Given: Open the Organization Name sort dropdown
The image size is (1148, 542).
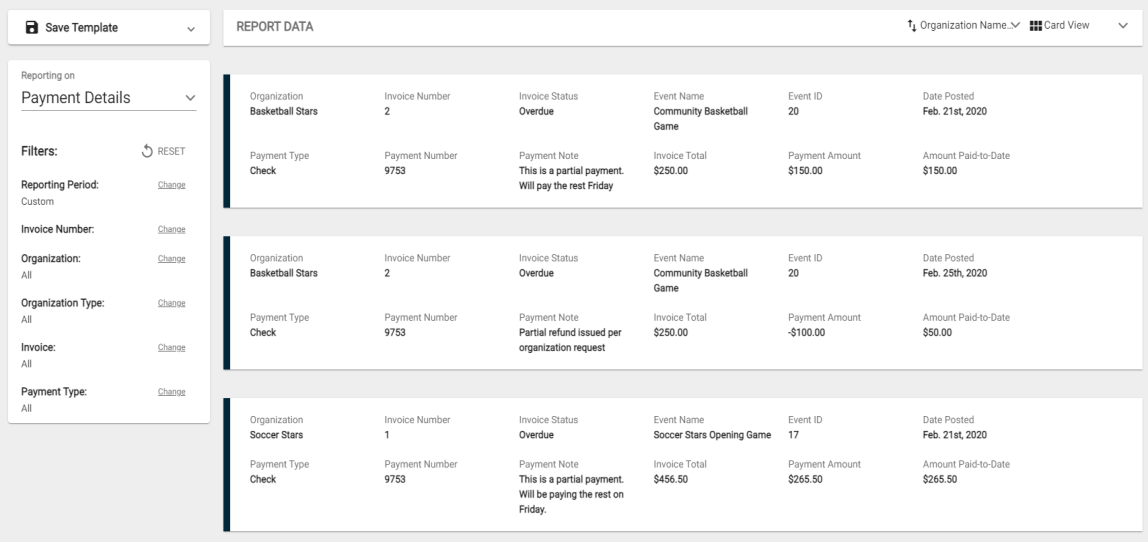Looking at the screenshot, I should coord(964,26).
